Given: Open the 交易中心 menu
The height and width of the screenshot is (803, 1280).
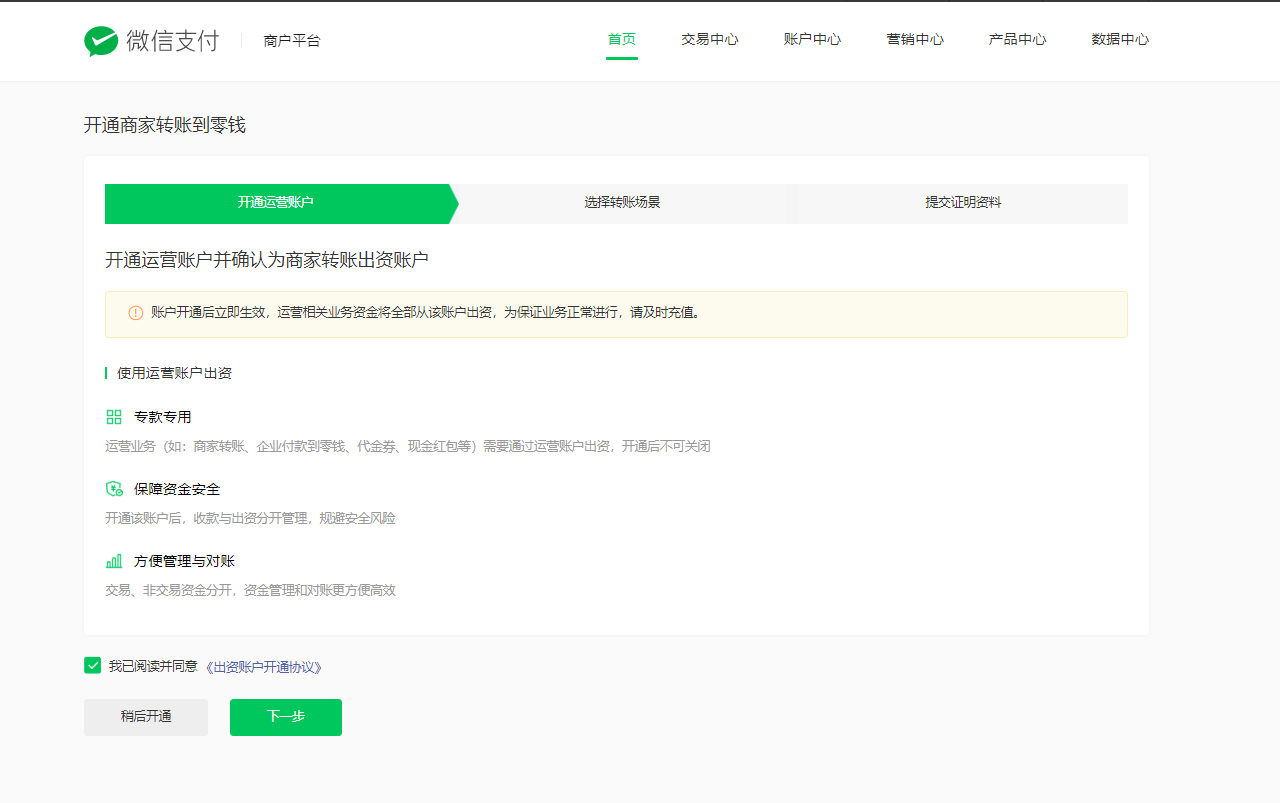Looking at the screenshot, I should (x=709, y=40).
